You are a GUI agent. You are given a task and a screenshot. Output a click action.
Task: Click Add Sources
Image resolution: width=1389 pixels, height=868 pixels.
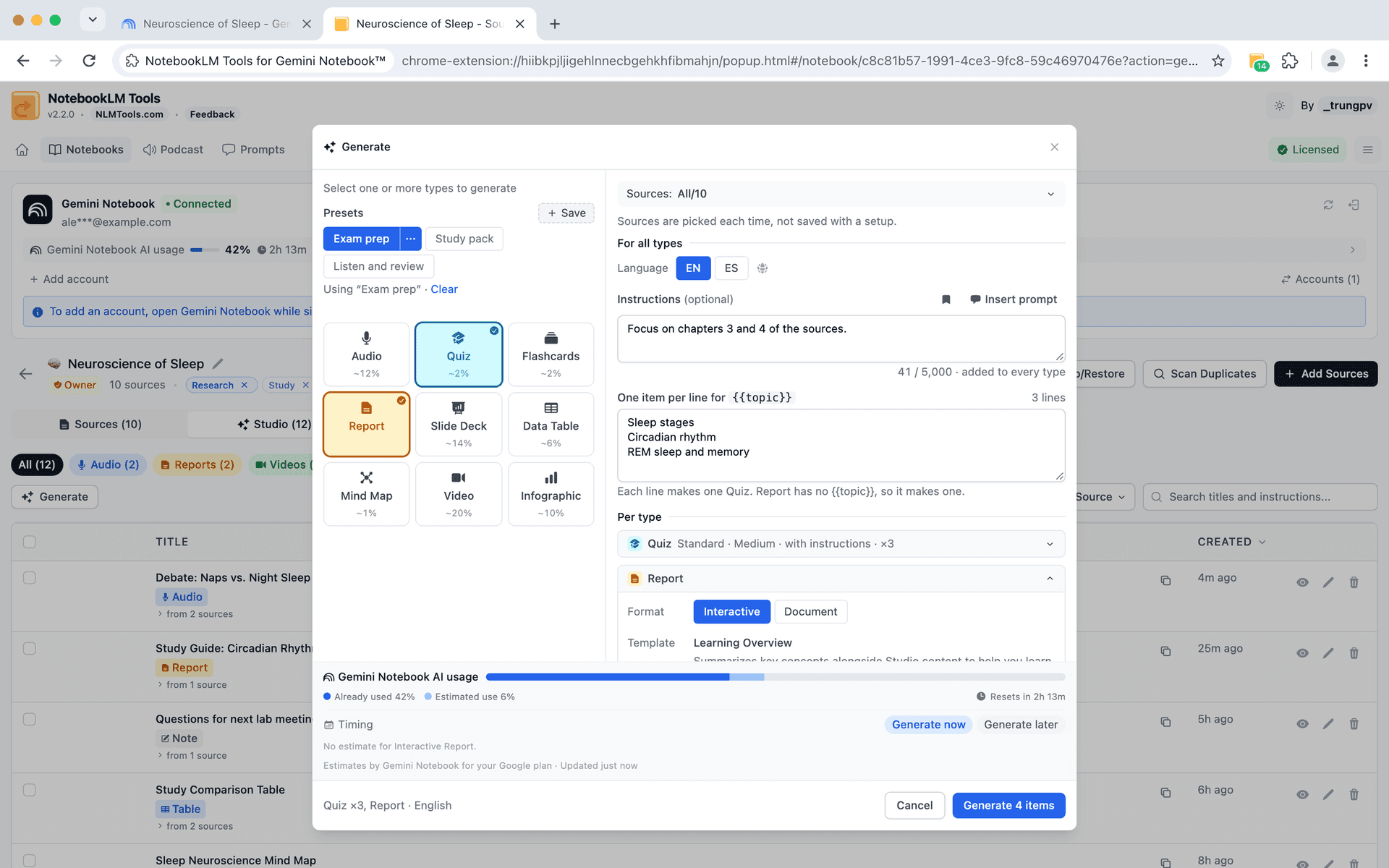[1326, 374]
